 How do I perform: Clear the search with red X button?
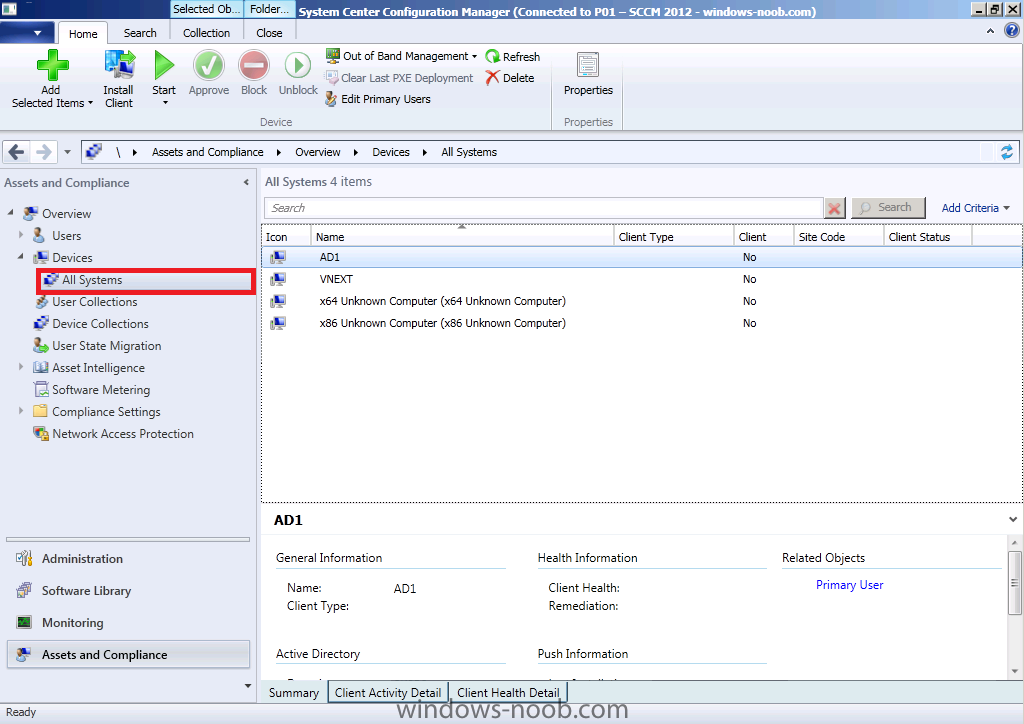coord(835,208)
